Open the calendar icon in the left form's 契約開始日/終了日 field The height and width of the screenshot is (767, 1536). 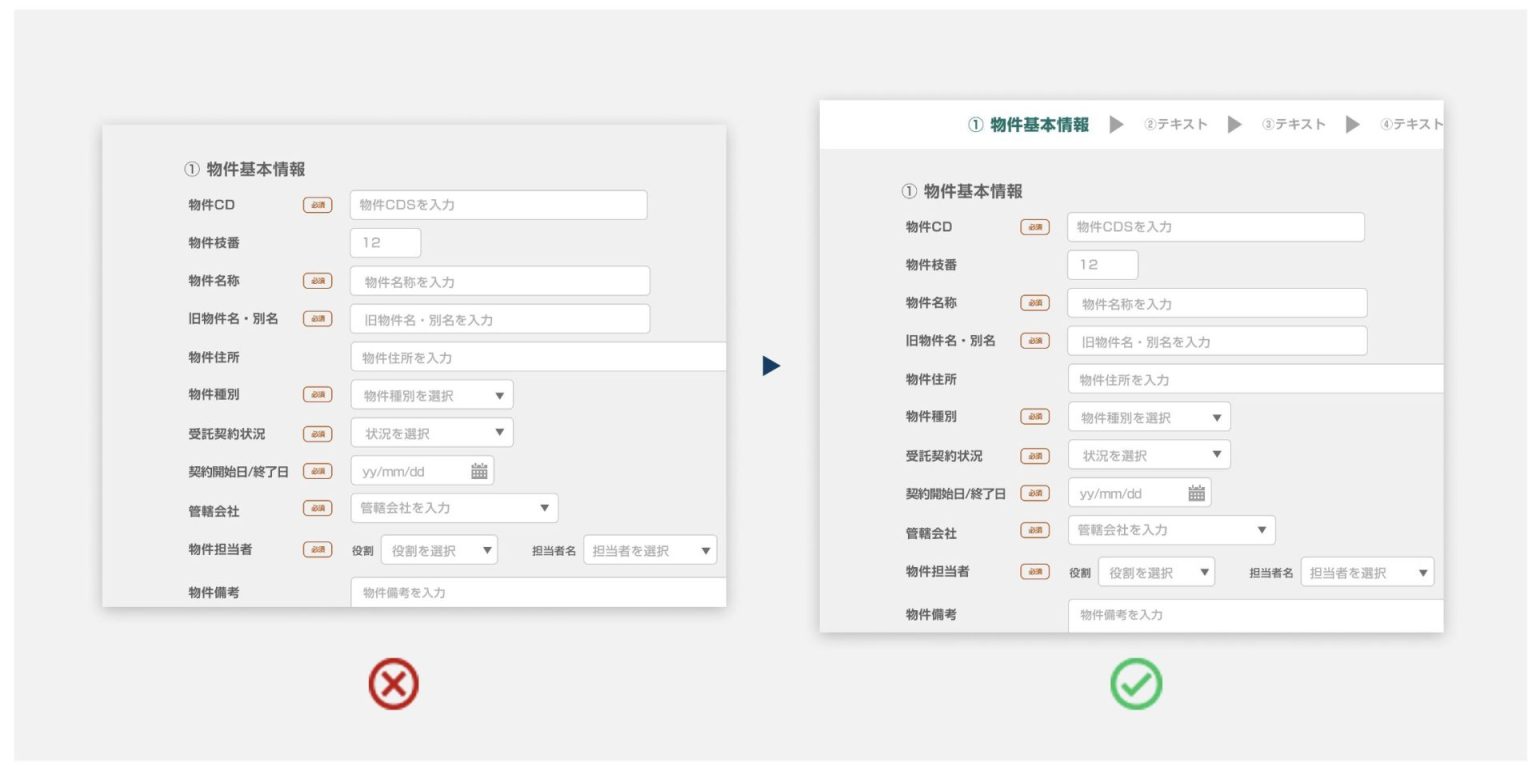click(478, 470)
